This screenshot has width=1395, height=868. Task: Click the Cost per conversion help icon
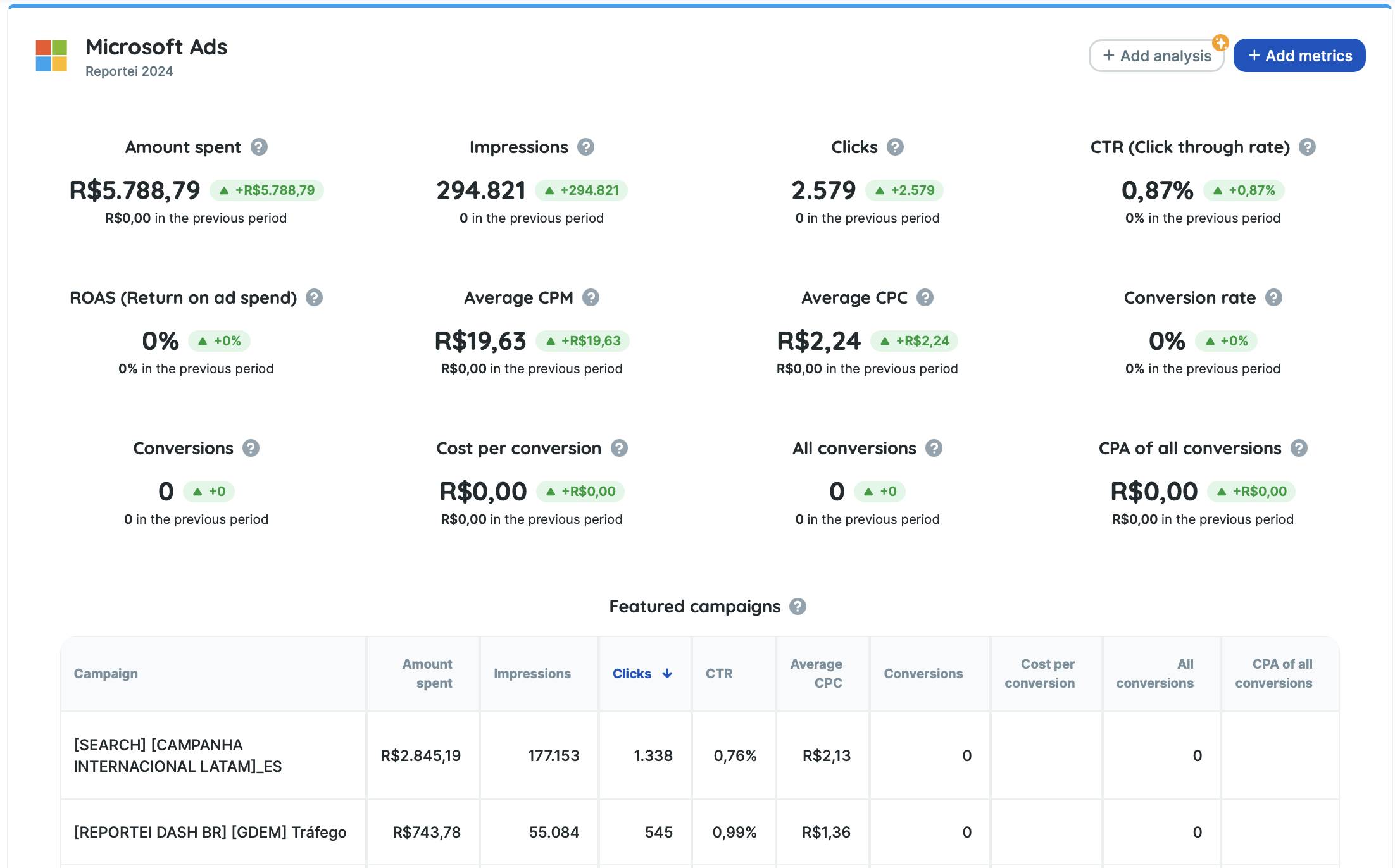619,448
